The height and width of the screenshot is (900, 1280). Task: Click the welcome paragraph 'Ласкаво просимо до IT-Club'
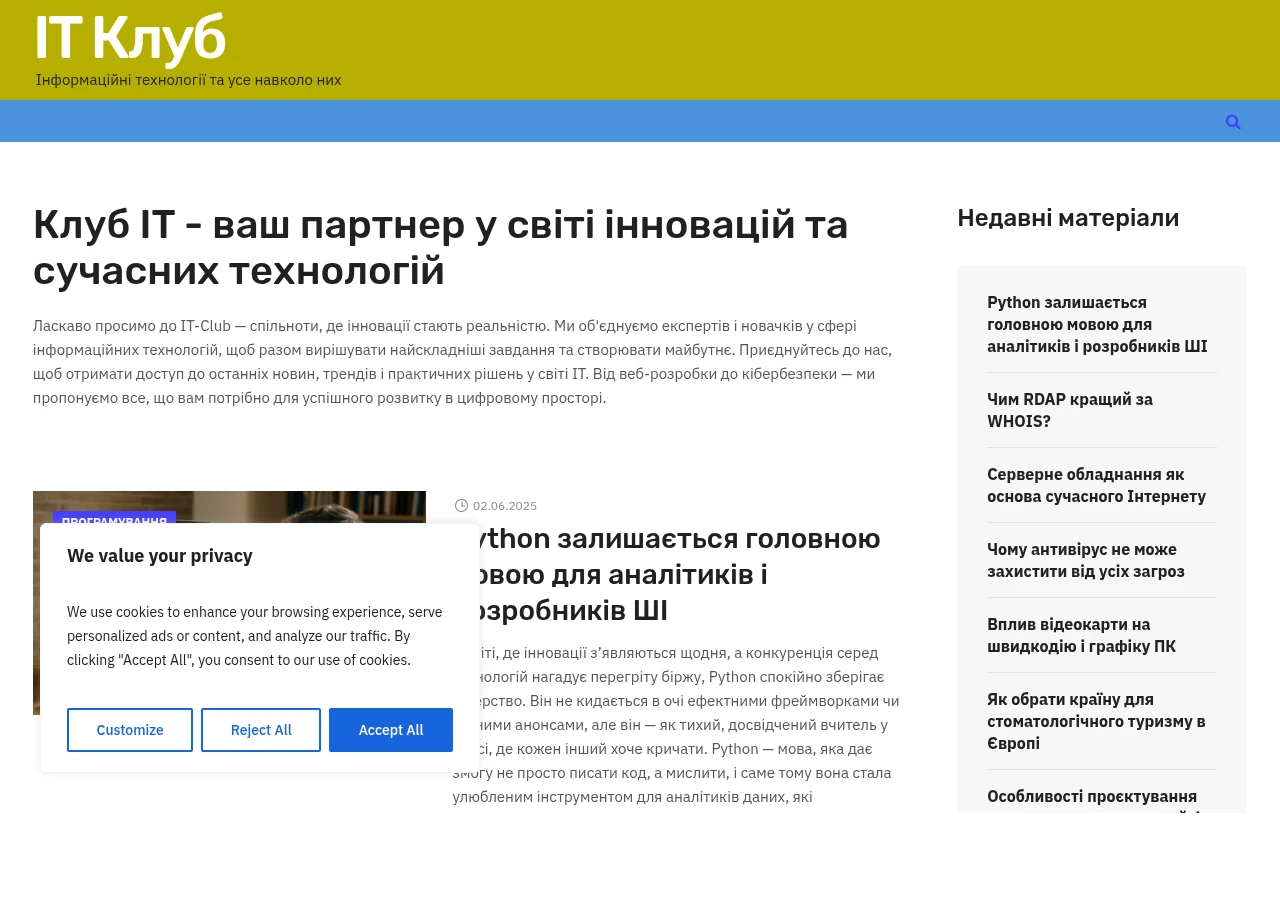[x=462, y=362]
